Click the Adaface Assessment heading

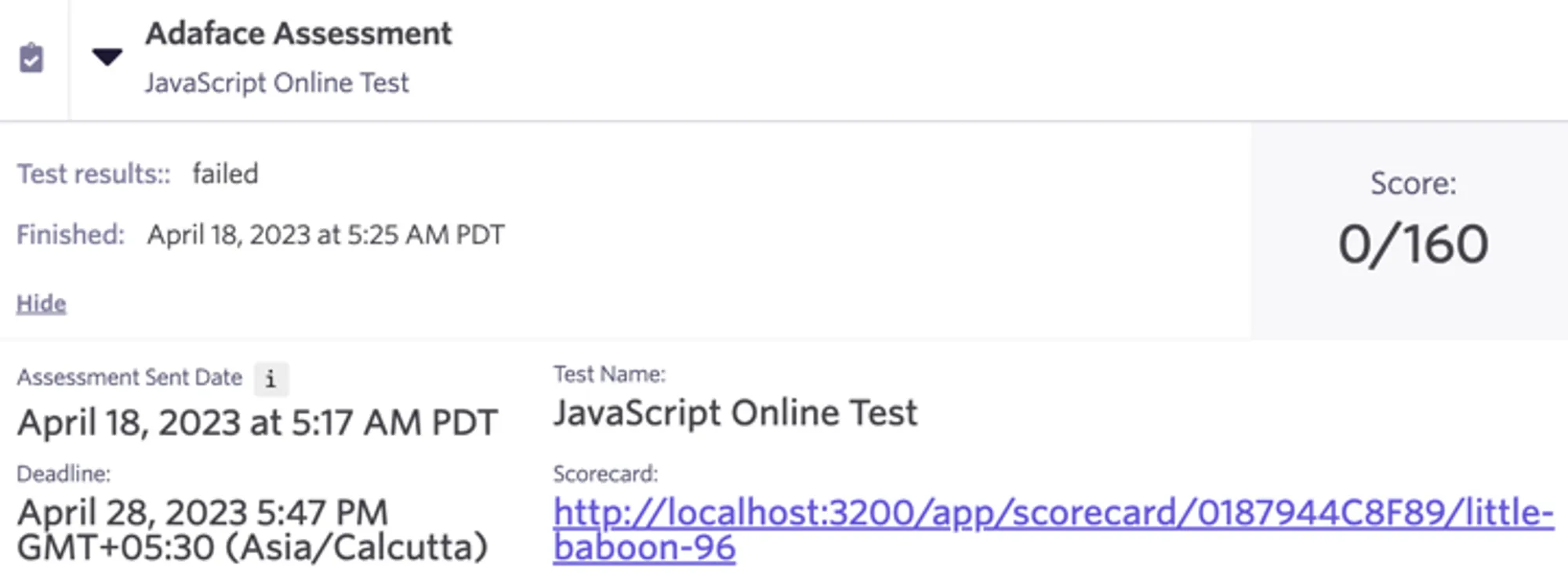[x=299, y=34]
